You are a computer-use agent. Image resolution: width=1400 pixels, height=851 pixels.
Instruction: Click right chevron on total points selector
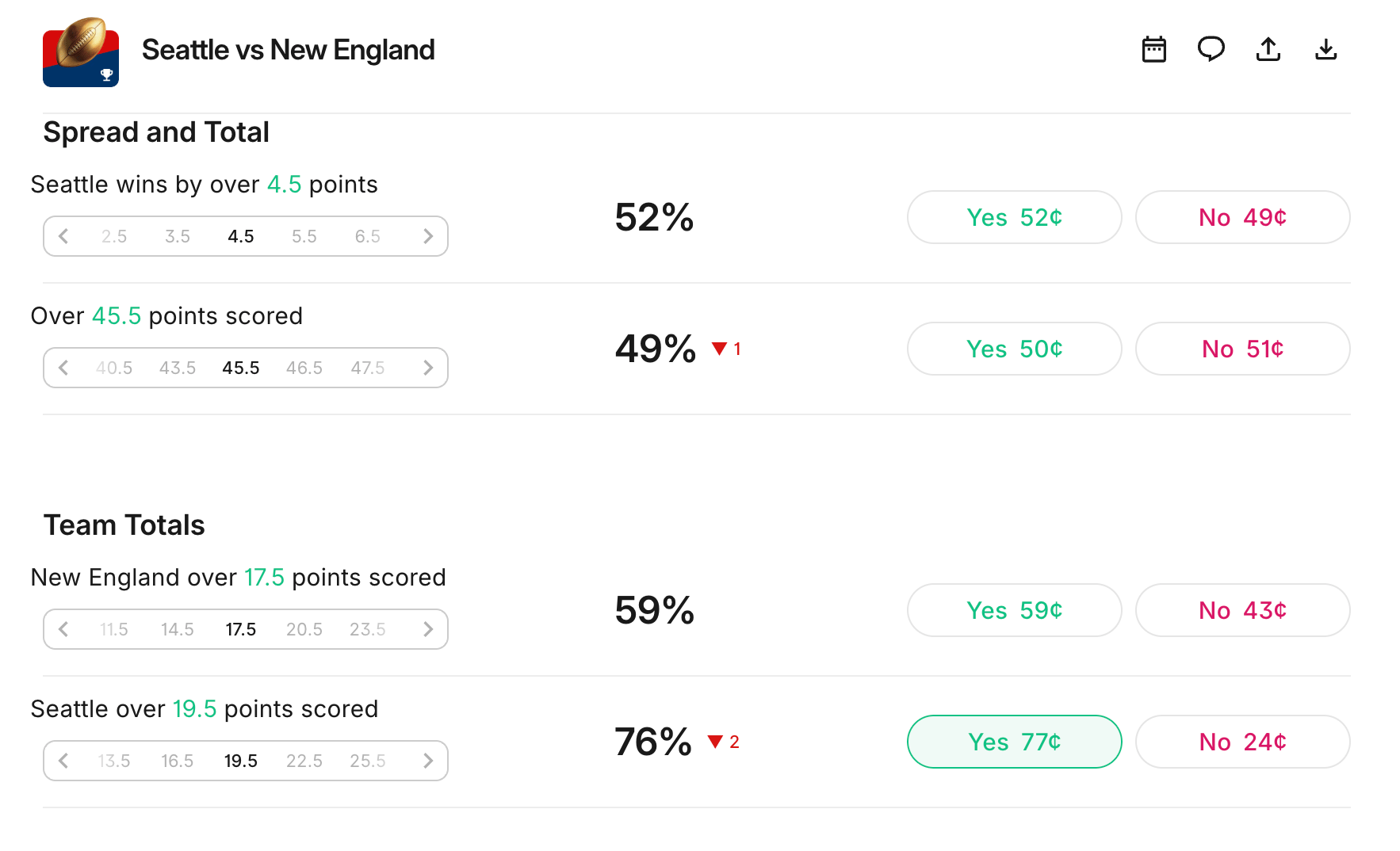[428, 368]
